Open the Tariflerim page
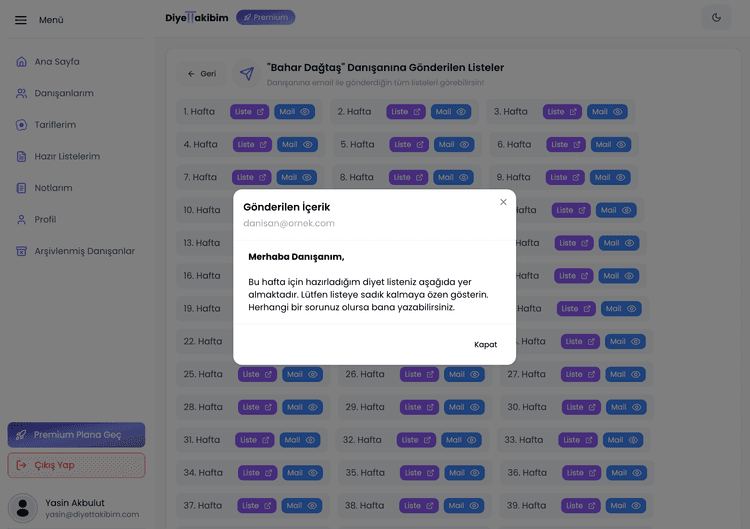Image resolution: width=750 pixels, height=529 pixels. point(55,125)
